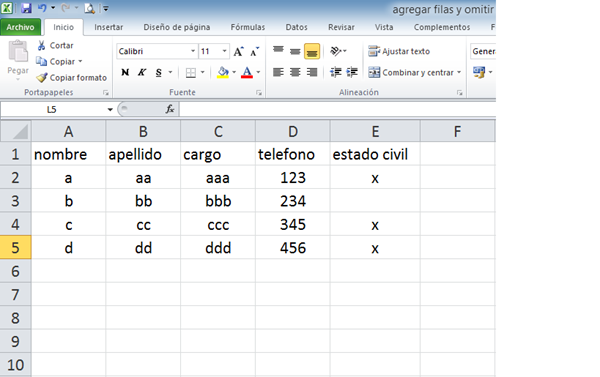The height and width of the screenshot is (377, 600).
Task: Click the Save icon in quick access toolbar
Action: coord(26,8)
